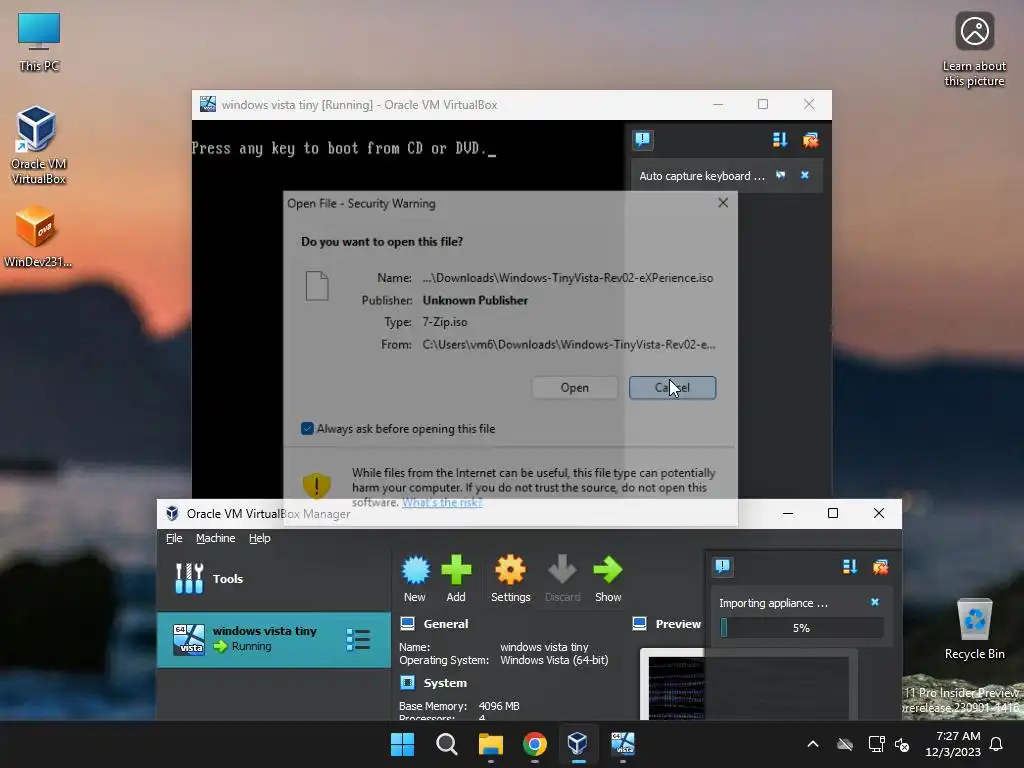This screenshot has width=1024, height=768.
Task: Switch to VirtualBox Manager taskbar icon
Action: pos(577,744)
